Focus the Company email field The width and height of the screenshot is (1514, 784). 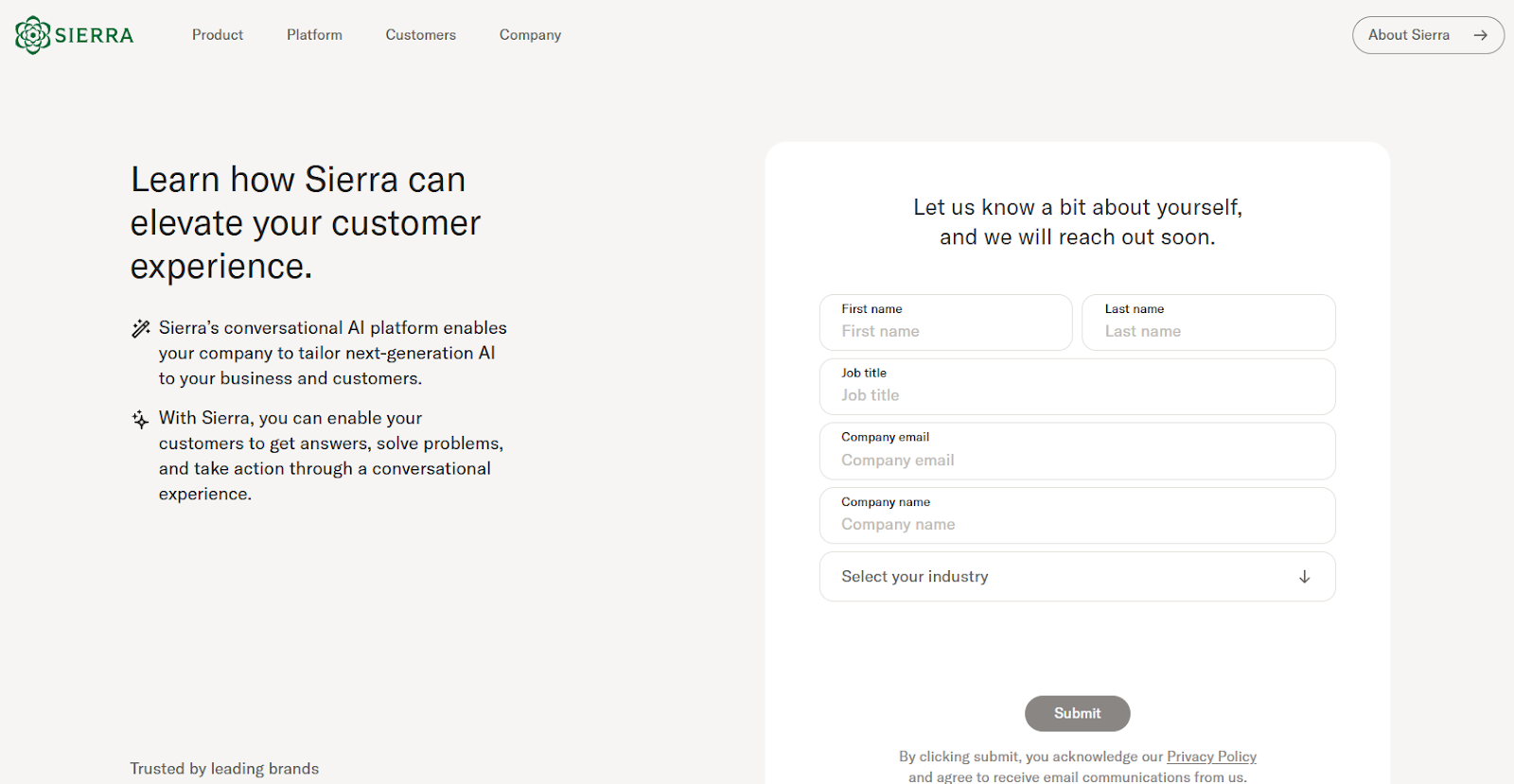[1077, 460]
